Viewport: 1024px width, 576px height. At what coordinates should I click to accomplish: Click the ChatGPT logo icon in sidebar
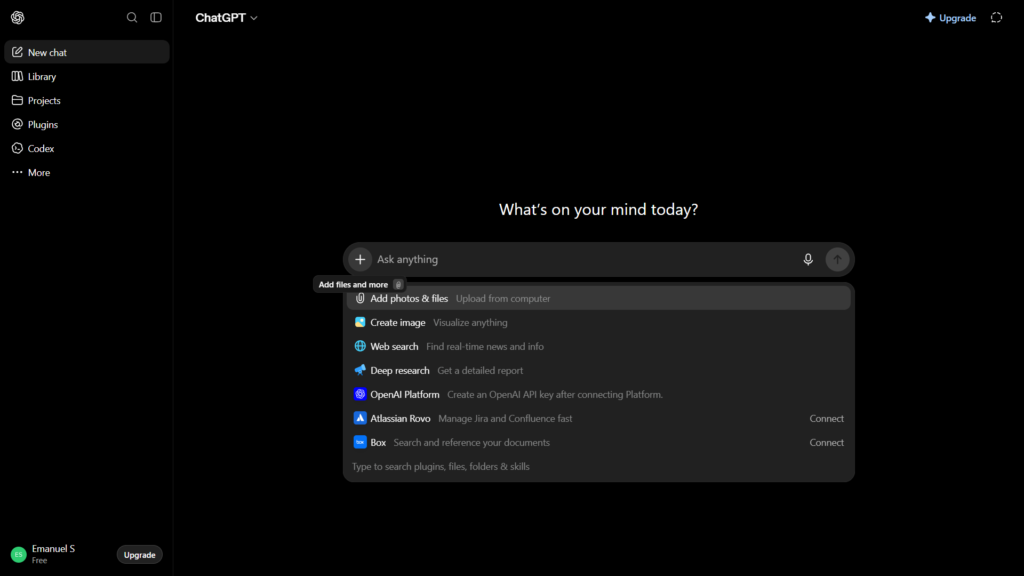pos(18,18)
